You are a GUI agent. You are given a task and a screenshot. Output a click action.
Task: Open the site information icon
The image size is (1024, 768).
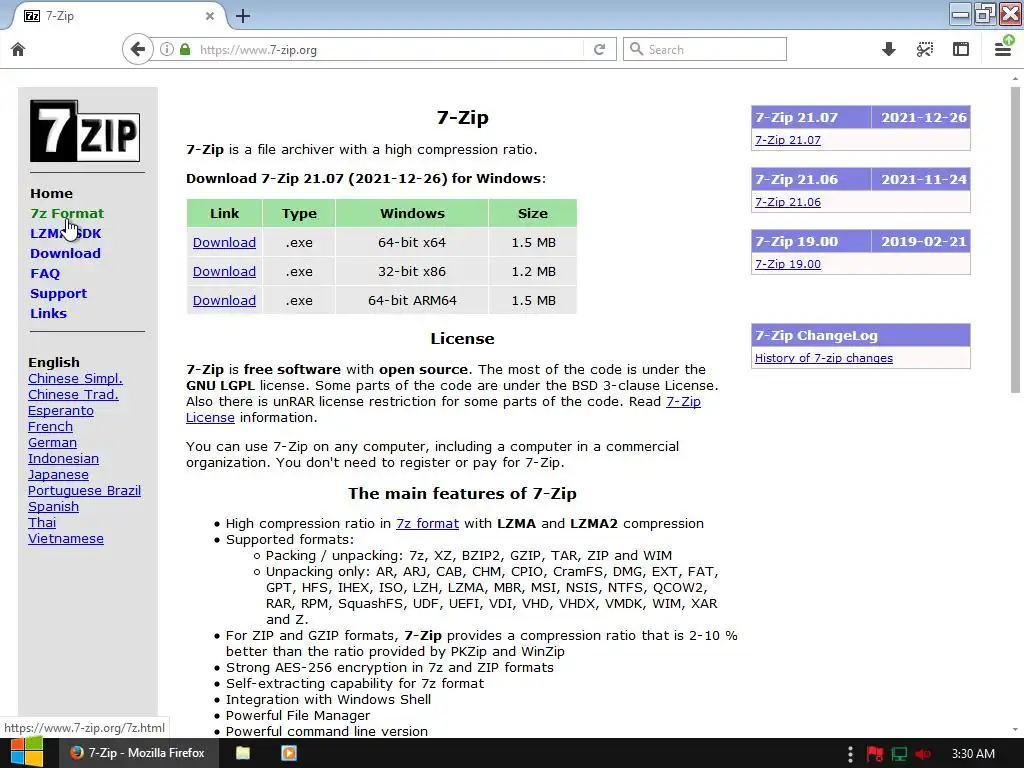pyautogui.click(x=167, y=50)
